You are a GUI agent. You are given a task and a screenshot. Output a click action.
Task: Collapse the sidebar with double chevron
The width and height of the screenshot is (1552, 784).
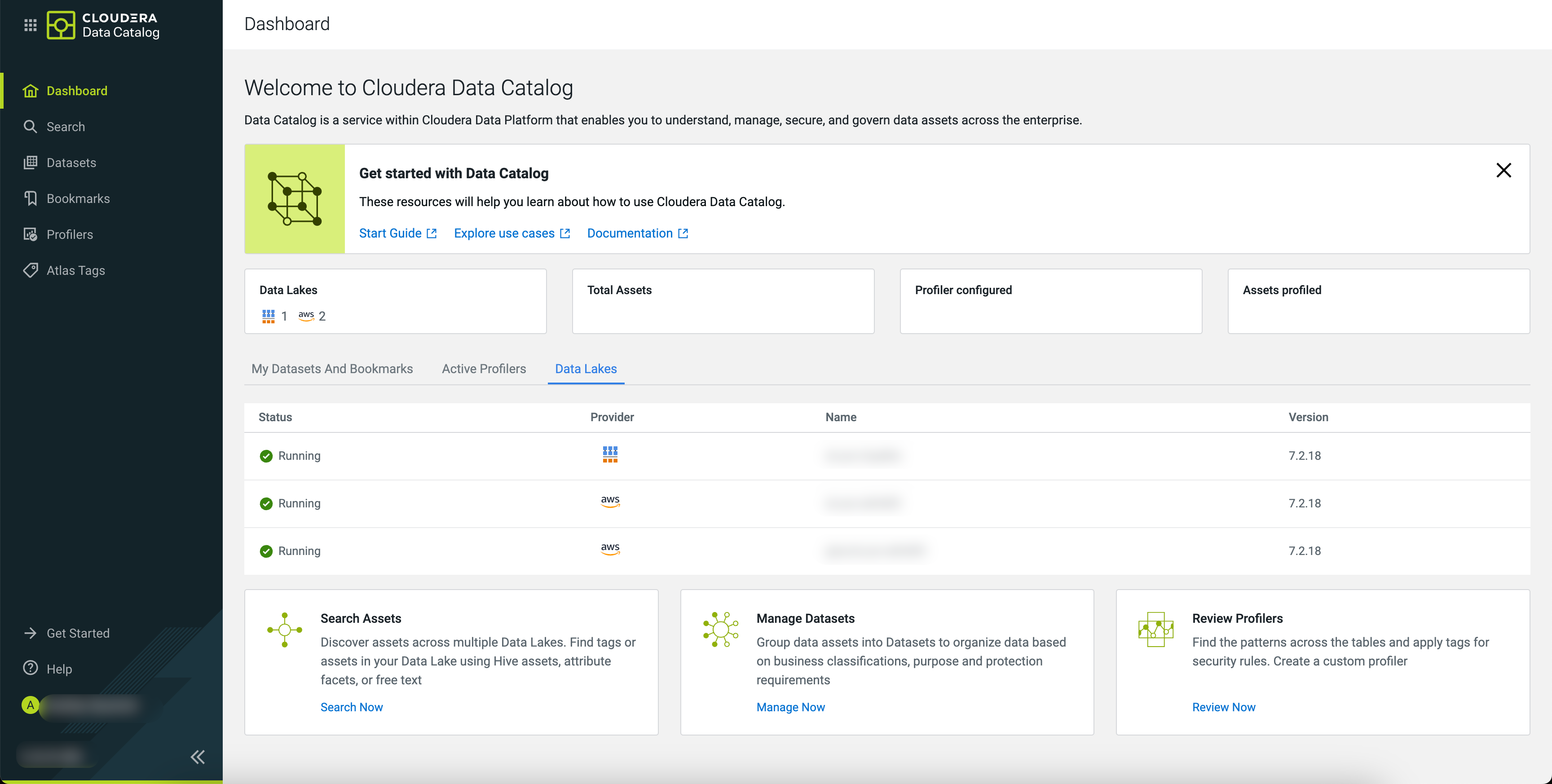click(x=197, y=757)
